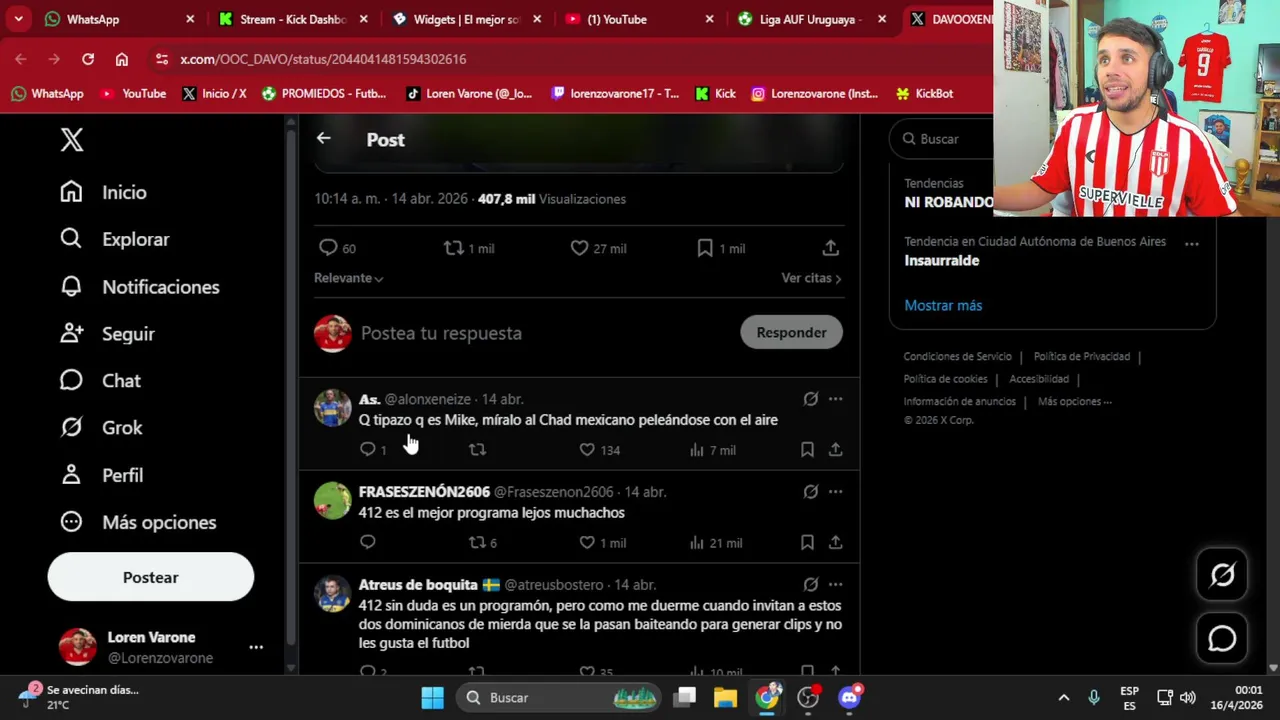Open FRASESZENÓN2606 profile avatar
This screenshot has width=1280, height=720.
coord(332,501)
